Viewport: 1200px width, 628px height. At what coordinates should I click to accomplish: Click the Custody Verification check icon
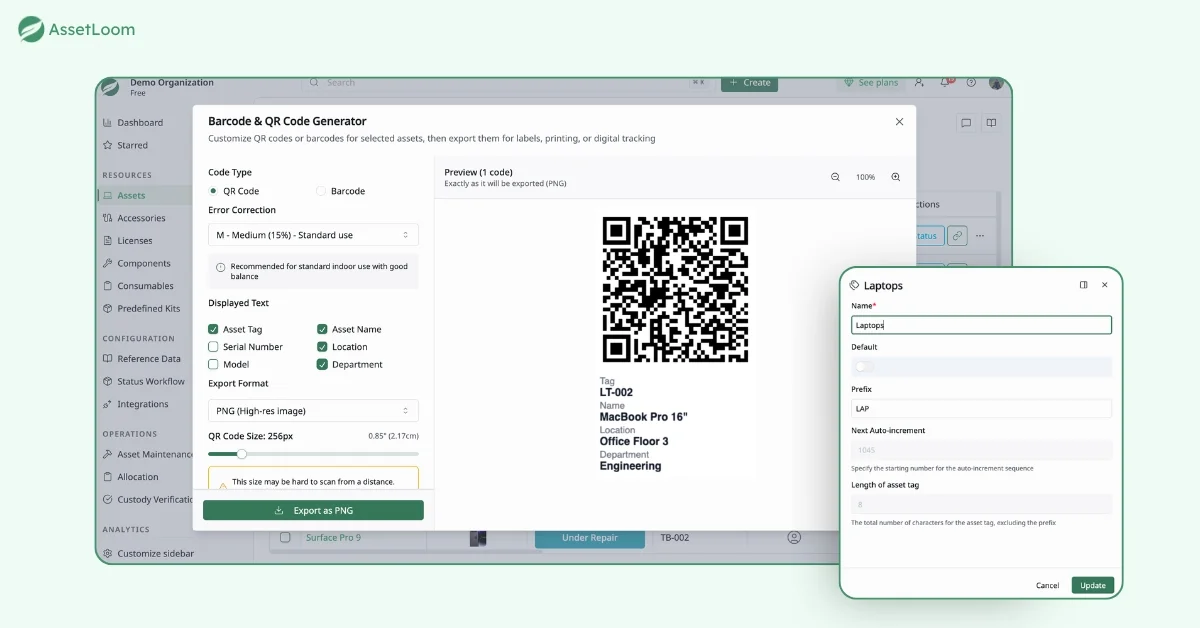(x=108, y=500)
